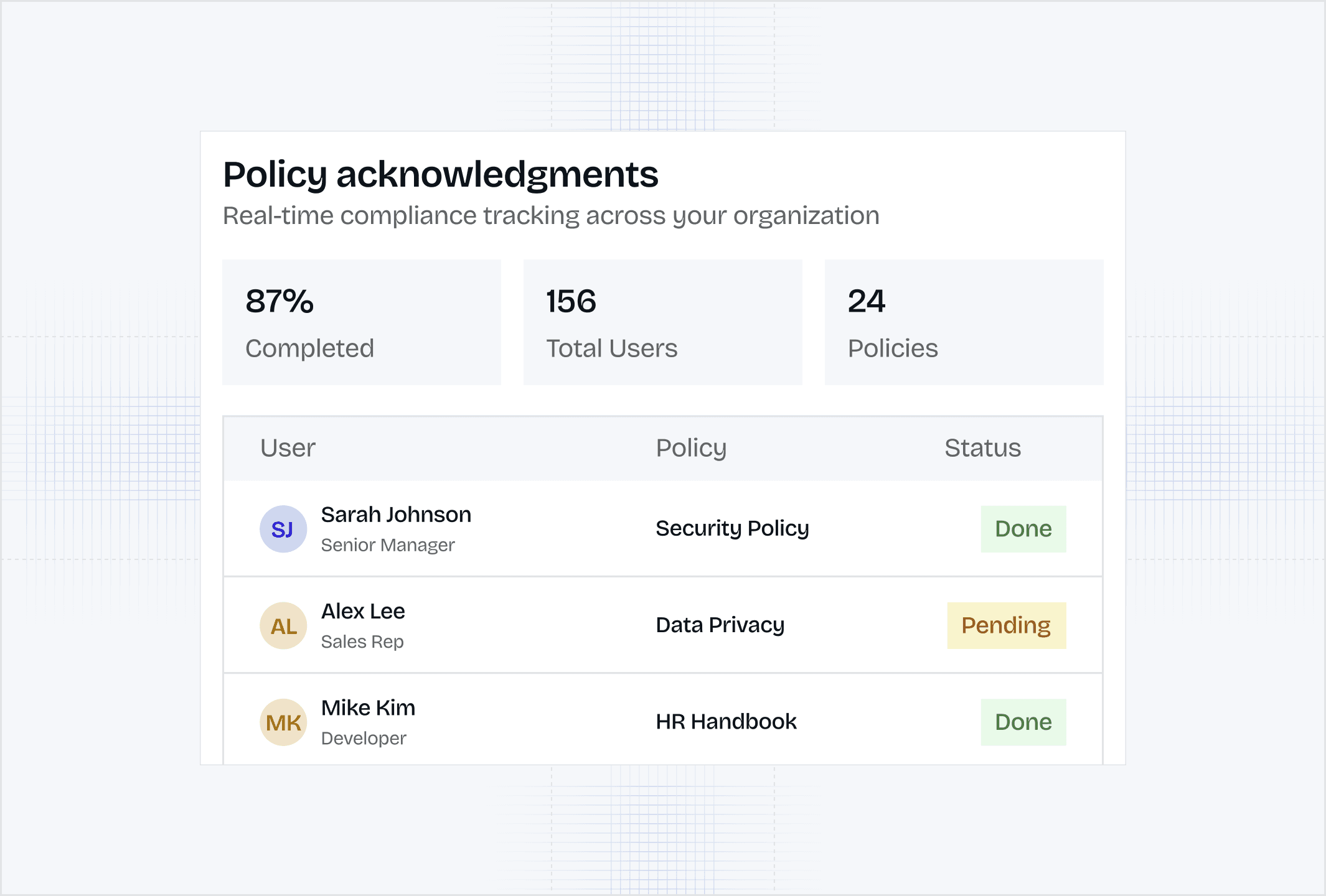Click the 24 Policies stat card
Image resolution: width=1326 pixels, height=896 pixels.
click(x=964, y=322)
